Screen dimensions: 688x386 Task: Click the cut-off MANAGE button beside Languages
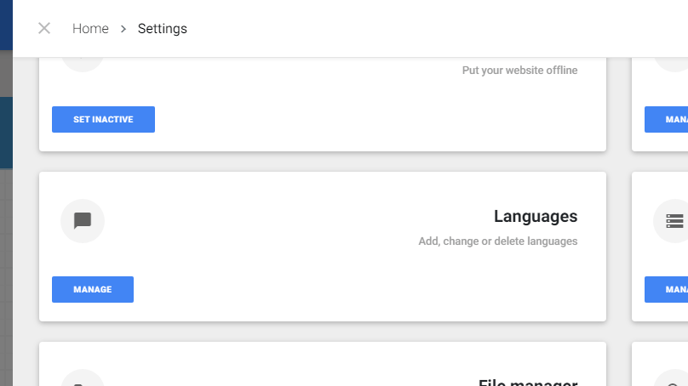666,290
